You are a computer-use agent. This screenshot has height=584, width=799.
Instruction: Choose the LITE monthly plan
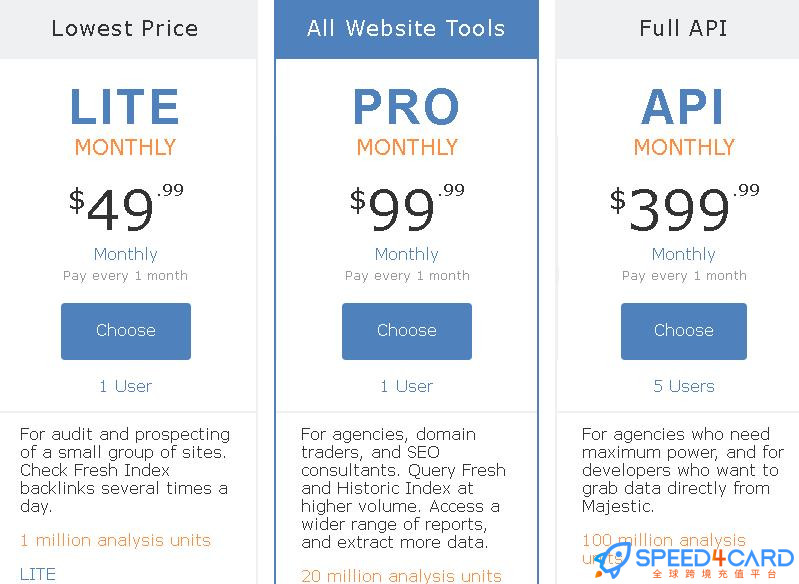(126, 331)
